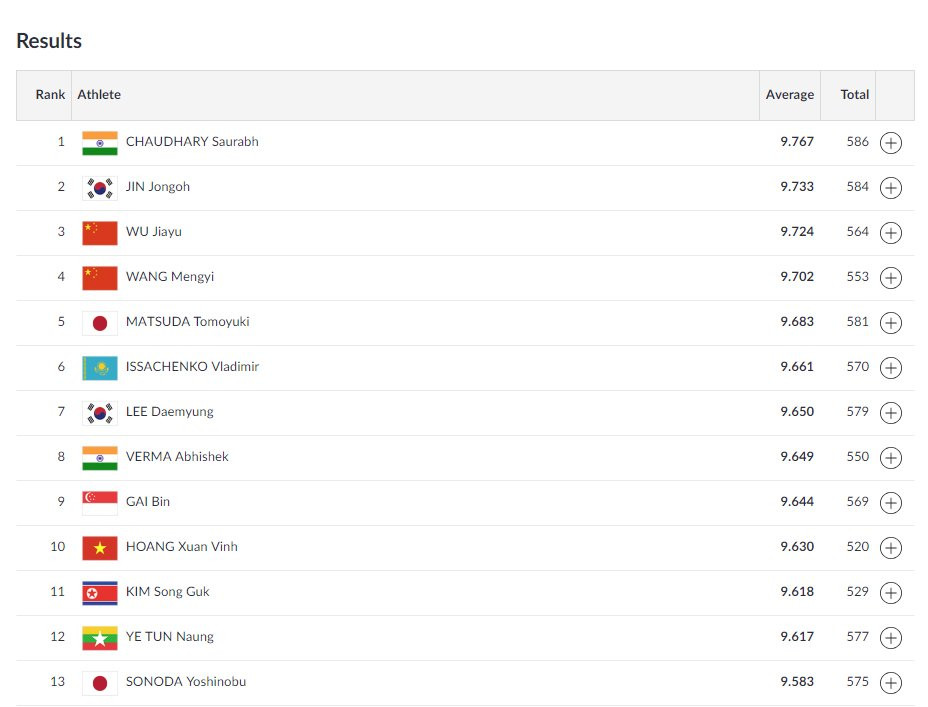Click India flag beside CHAUDHARY Saurabh

(x=100, y=143)
